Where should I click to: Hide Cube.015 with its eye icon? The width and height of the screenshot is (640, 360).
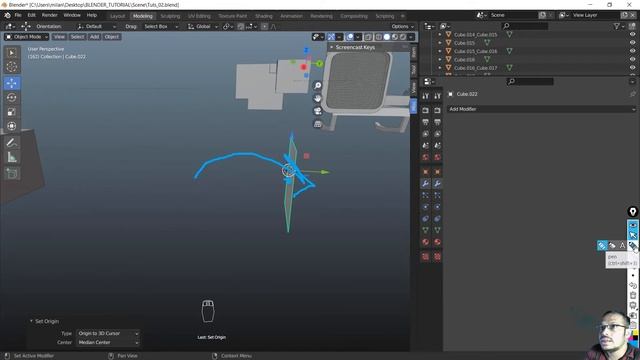coord(633,42)
